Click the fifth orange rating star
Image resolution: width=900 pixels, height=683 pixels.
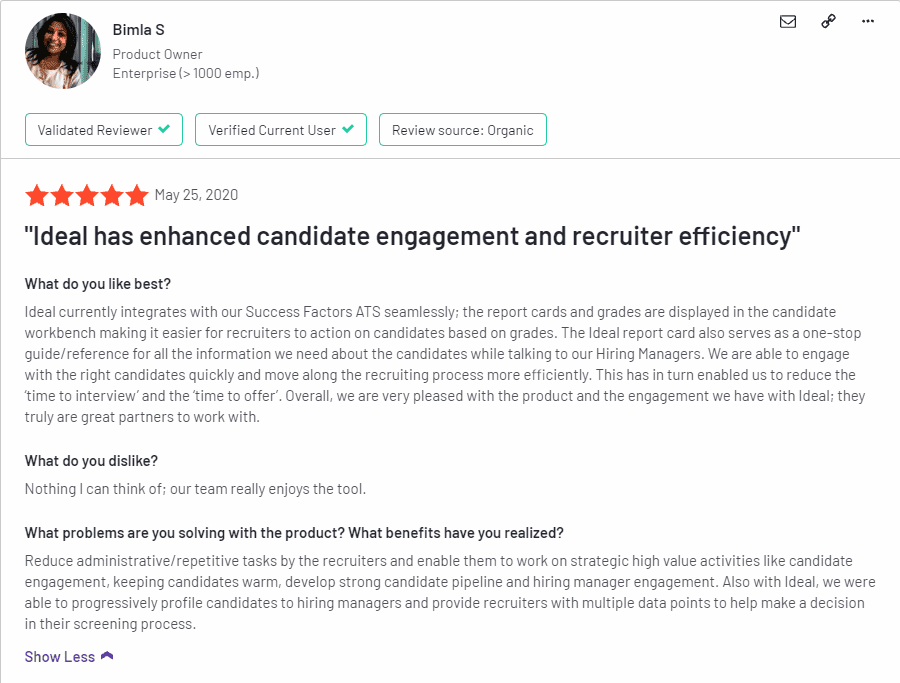coord(137,195)
